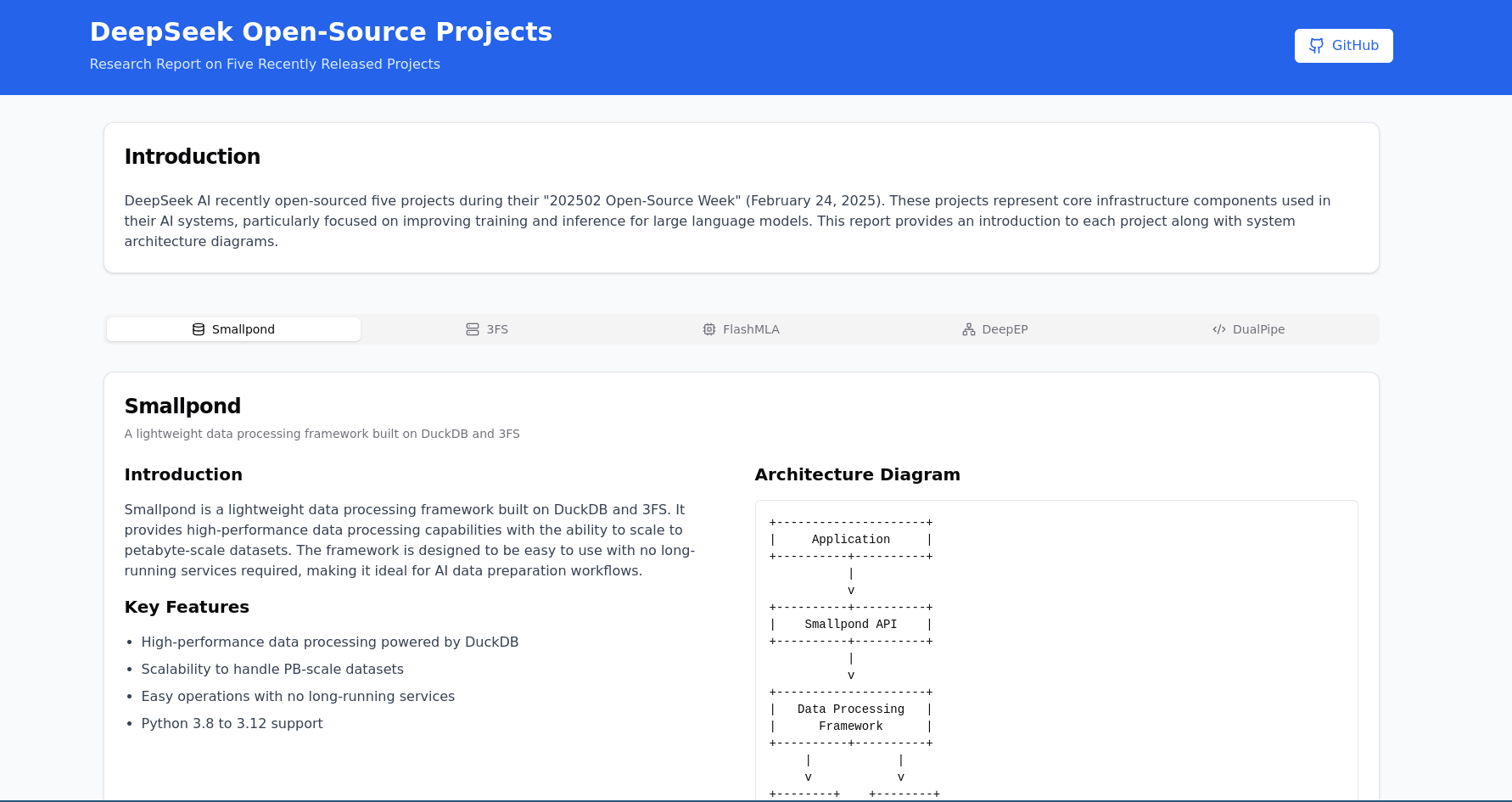
Task: Click the database icon on the Smallpond tab
Action: (x=199, y=329)
